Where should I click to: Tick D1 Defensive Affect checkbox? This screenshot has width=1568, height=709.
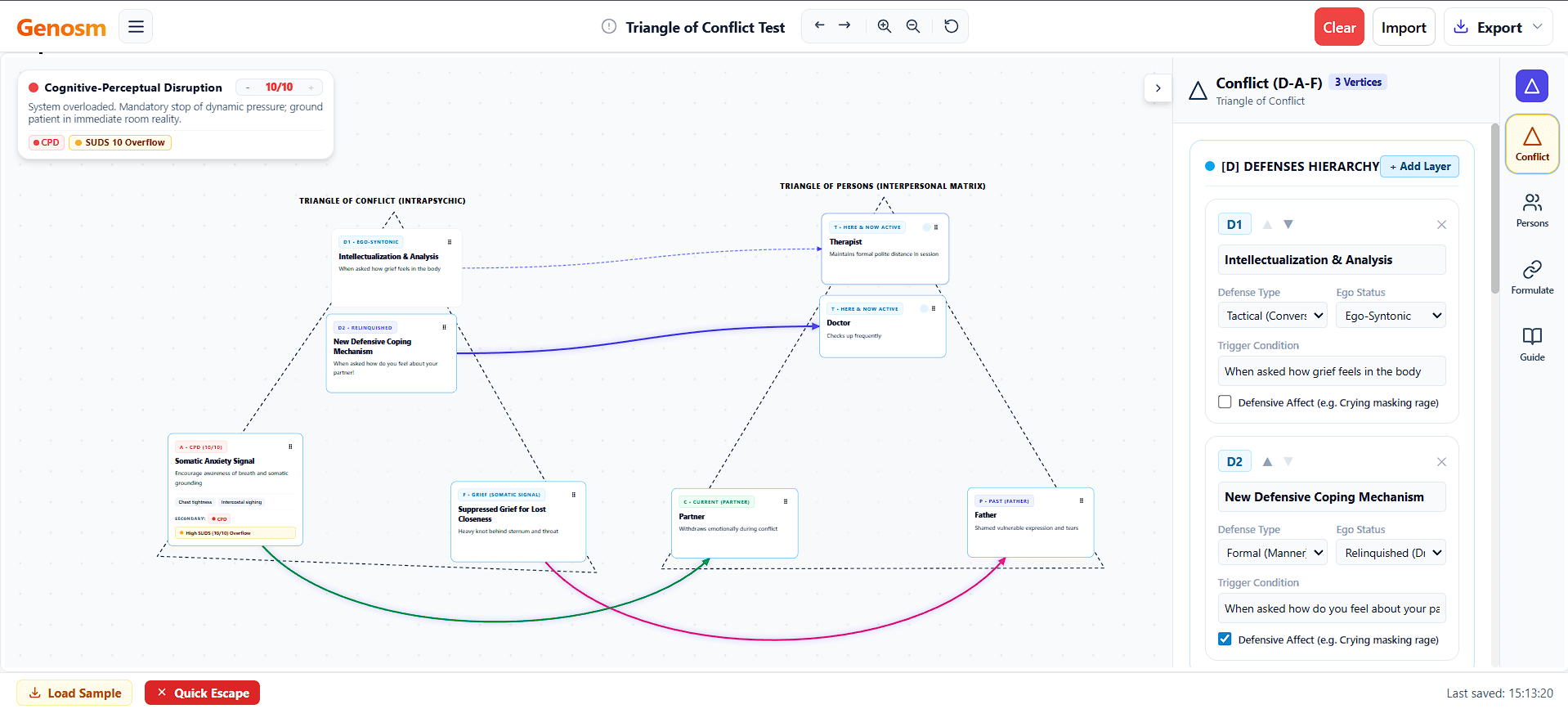(x=1225, y=402)
